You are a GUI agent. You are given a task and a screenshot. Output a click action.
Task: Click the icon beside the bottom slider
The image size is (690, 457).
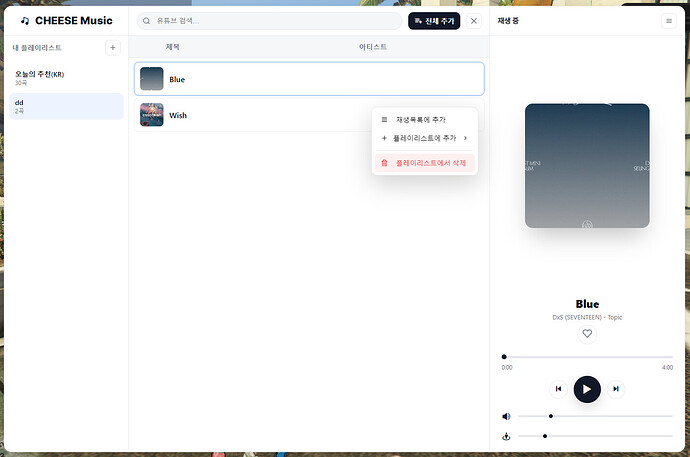(506, 436)
